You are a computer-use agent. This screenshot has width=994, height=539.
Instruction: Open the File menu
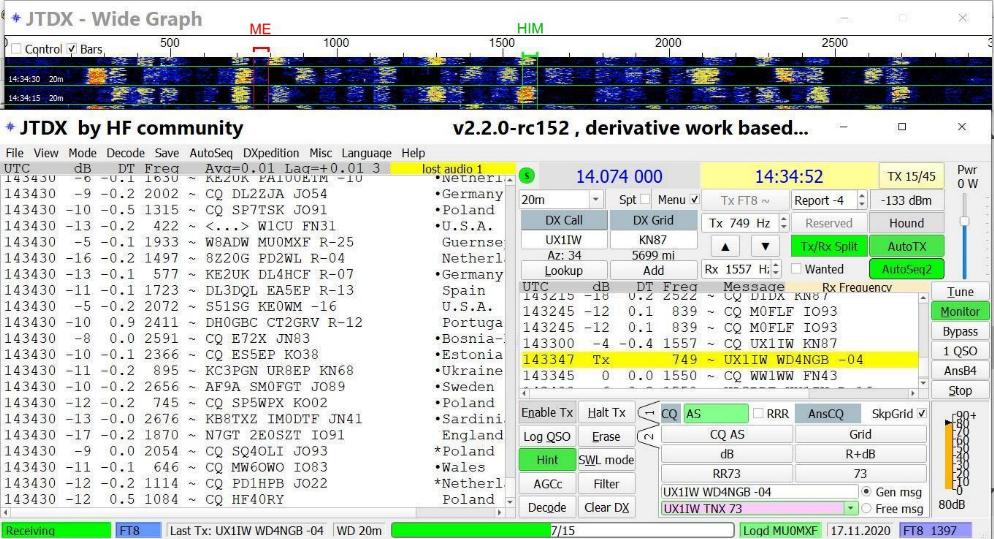point(15,153)
